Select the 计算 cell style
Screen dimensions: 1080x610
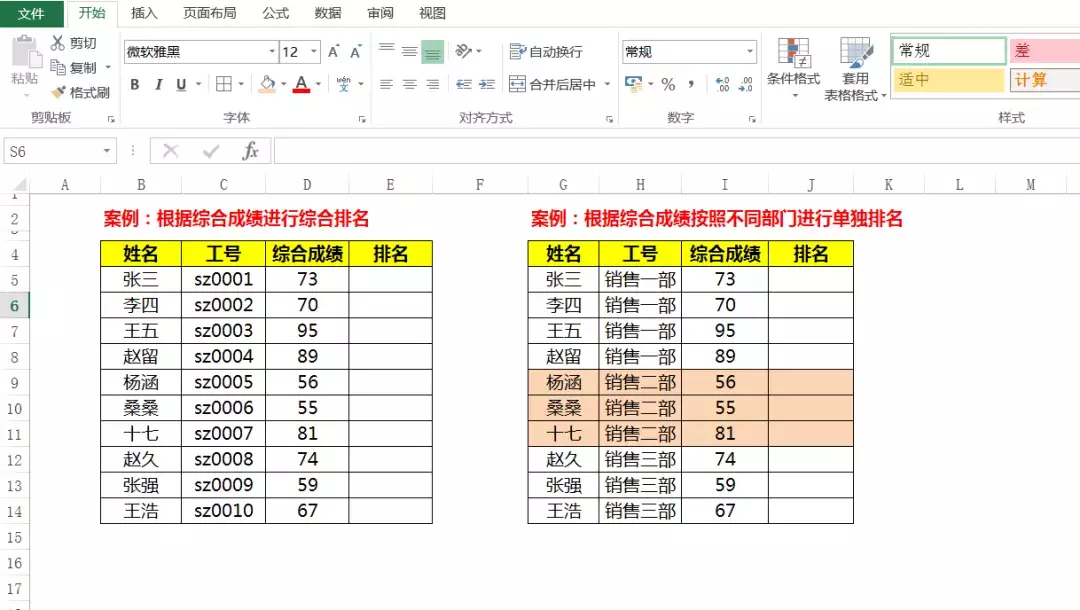1045,80
